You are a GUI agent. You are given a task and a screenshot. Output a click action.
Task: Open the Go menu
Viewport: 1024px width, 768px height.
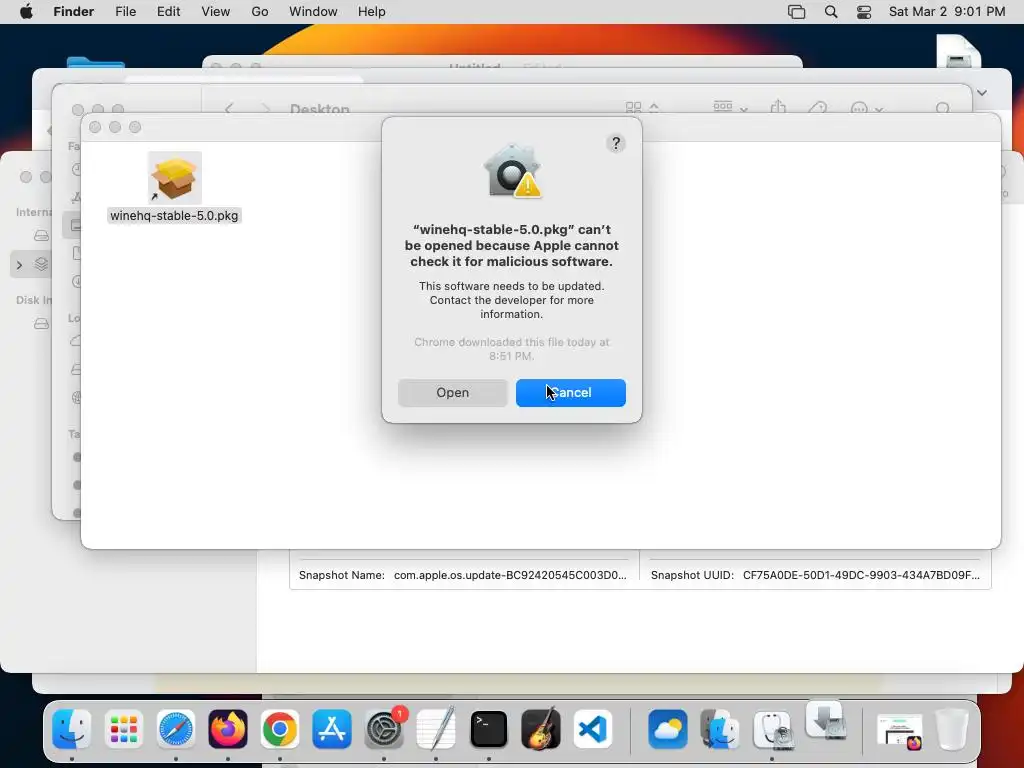tap(260, 12)
